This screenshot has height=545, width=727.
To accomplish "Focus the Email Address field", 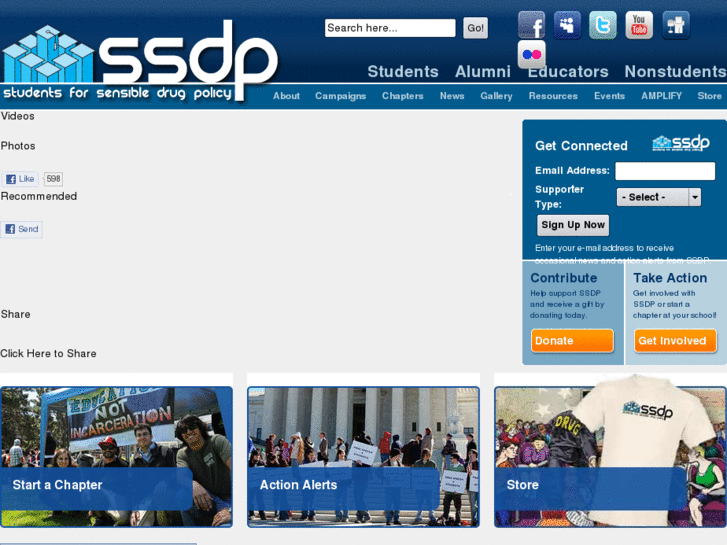I will pyautogui.click(x=665, y=171).
